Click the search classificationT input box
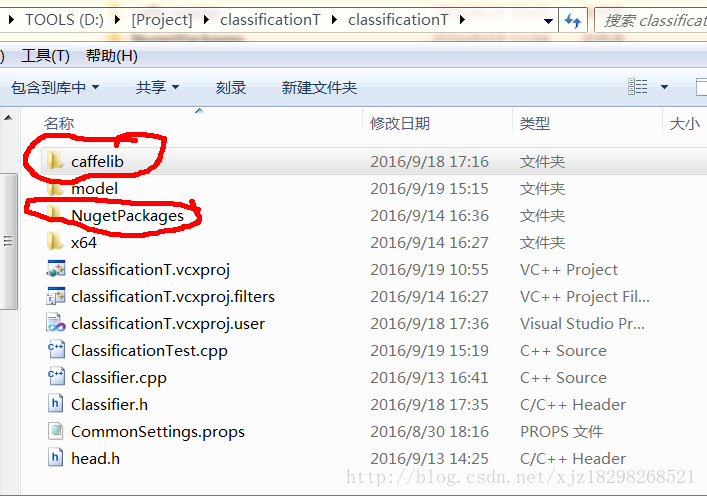This screenshot has width=707, height=497. click(x=651, y=20)
